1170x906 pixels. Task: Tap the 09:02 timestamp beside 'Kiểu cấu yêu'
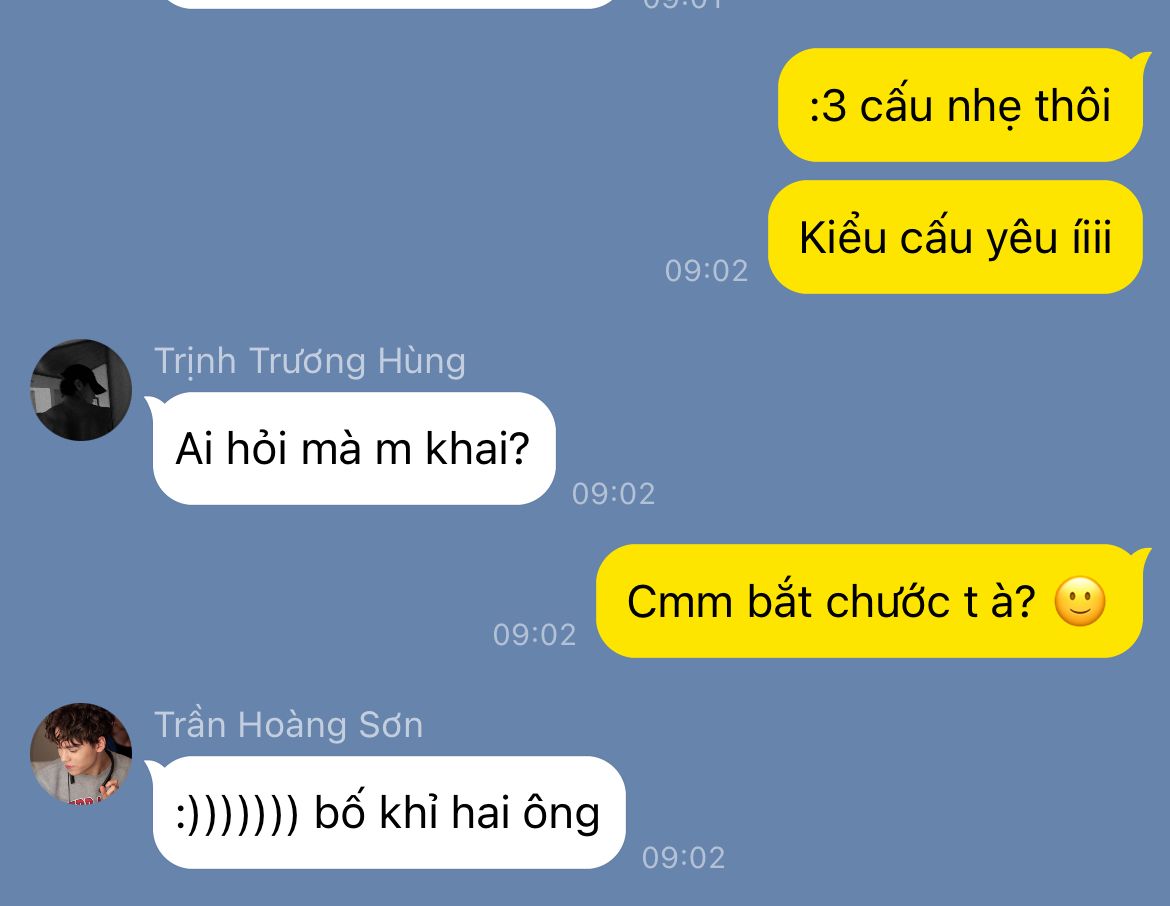coord(706,271)
